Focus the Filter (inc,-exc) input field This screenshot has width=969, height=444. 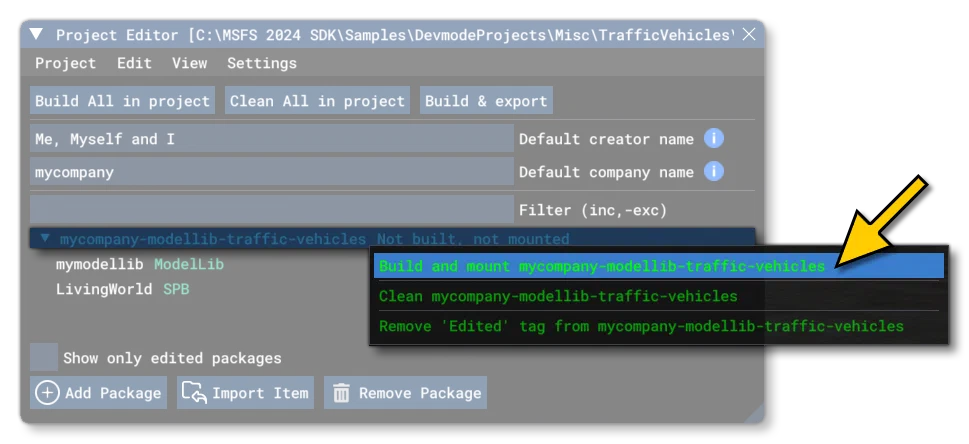(x=272, y=210)
